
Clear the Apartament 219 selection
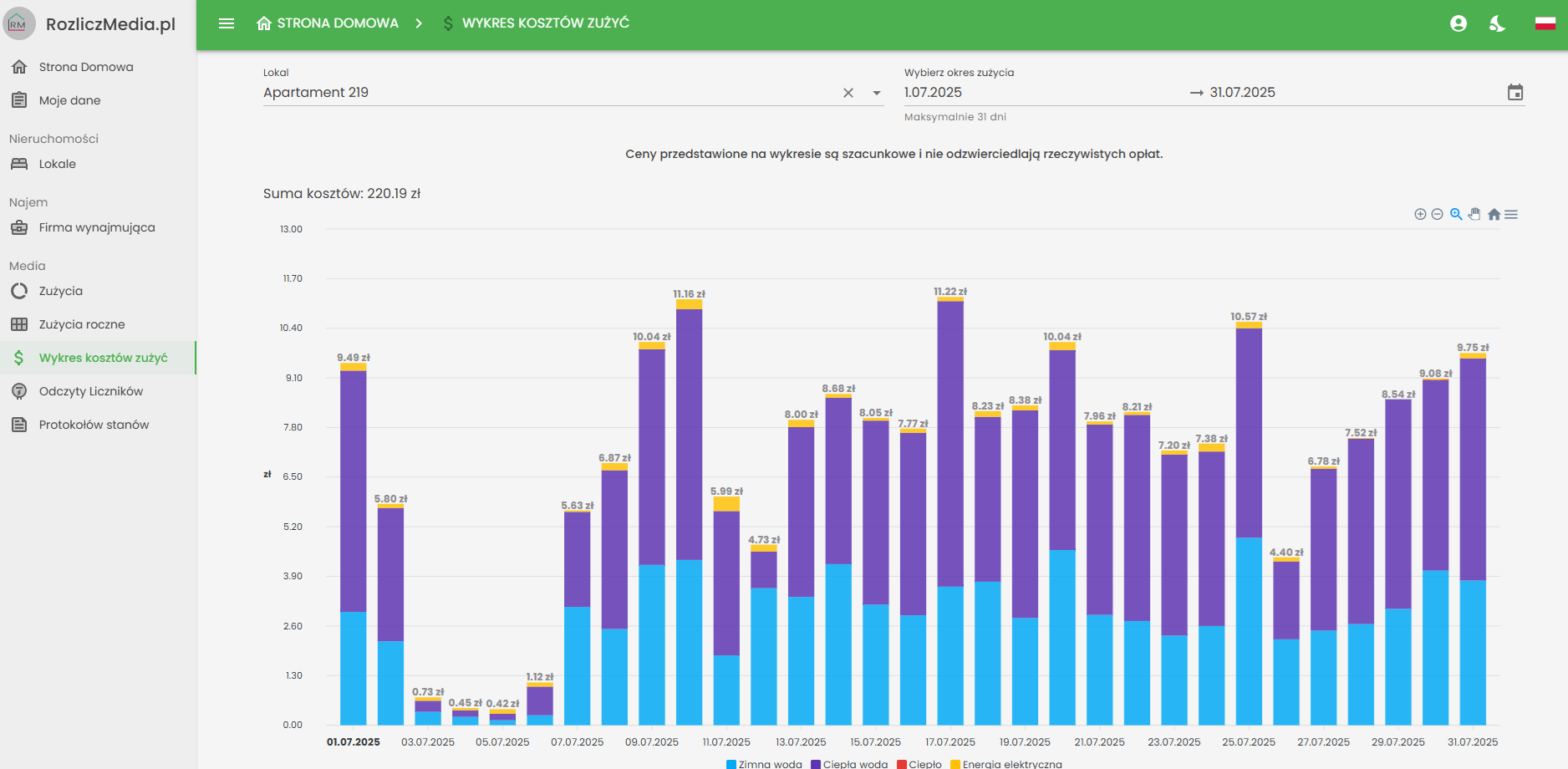pos(848,93)
